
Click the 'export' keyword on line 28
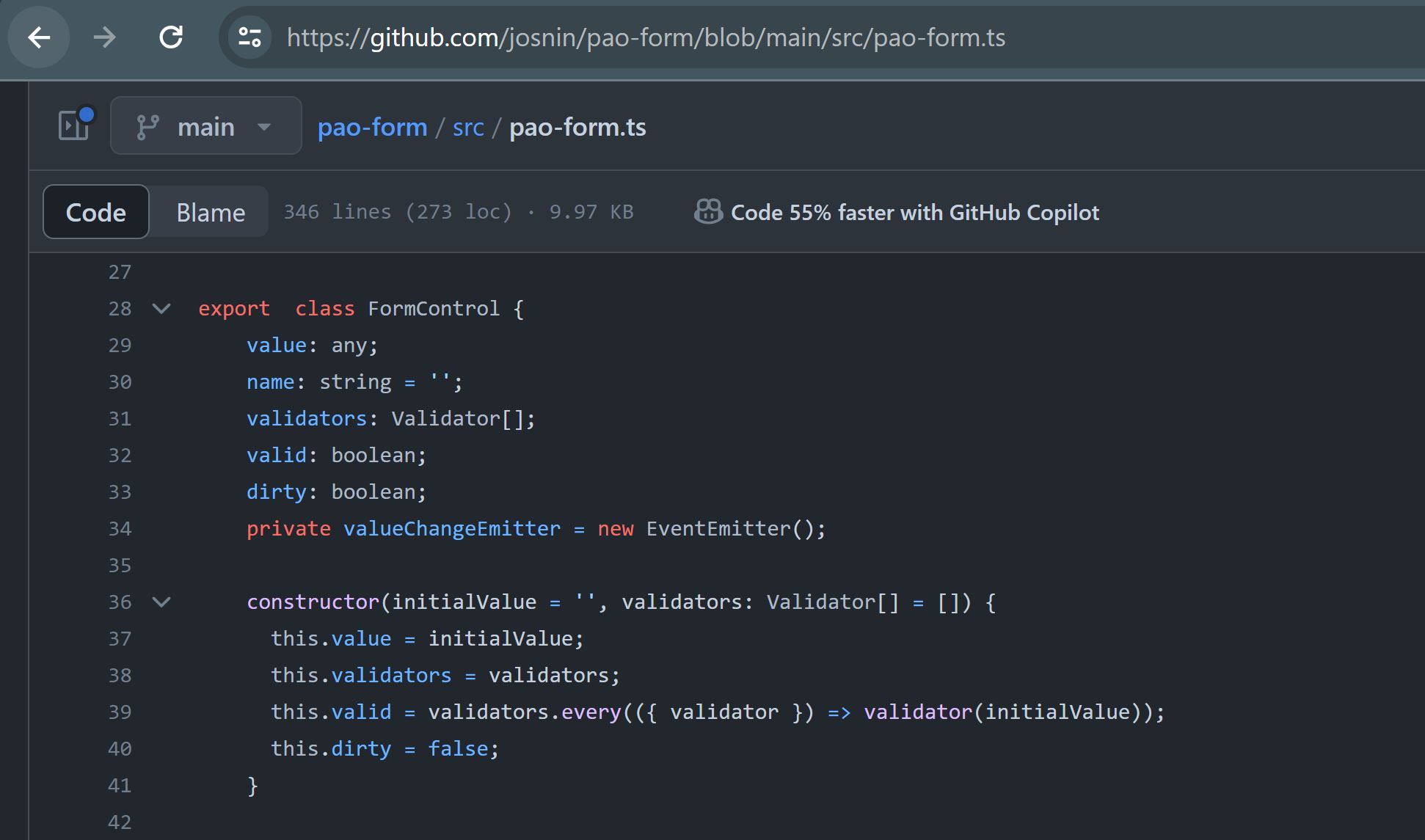click(234, 309)
